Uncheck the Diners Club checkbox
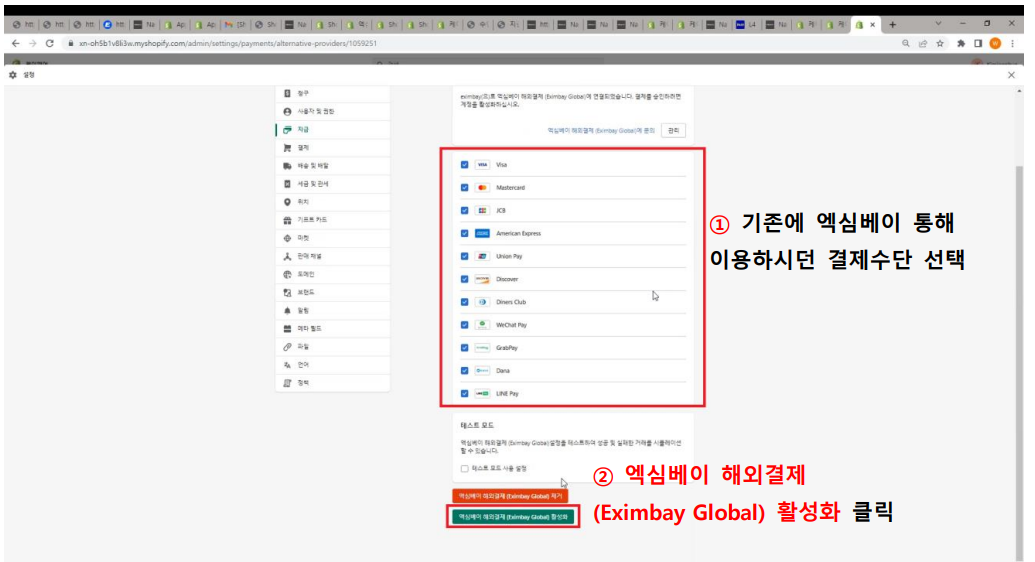 click(465, 302)
